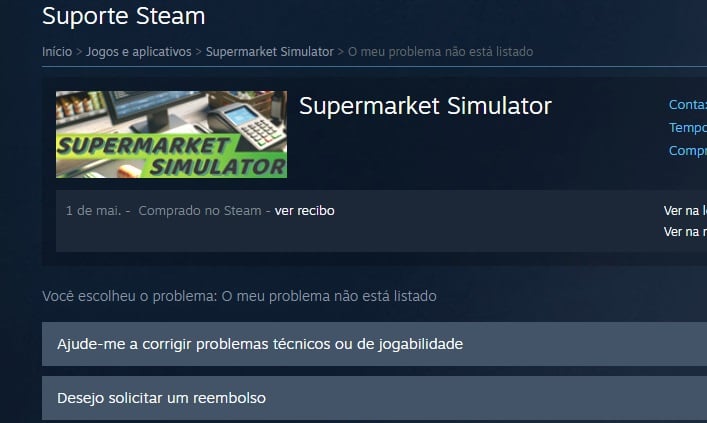Open the Supermarket Simulator banner image
707x423 pixels.
point(171,134)
